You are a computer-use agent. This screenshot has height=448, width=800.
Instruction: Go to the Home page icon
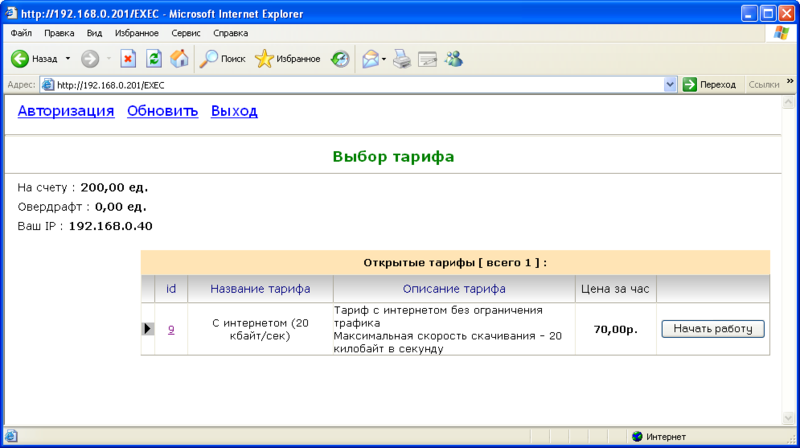point(179,59)
